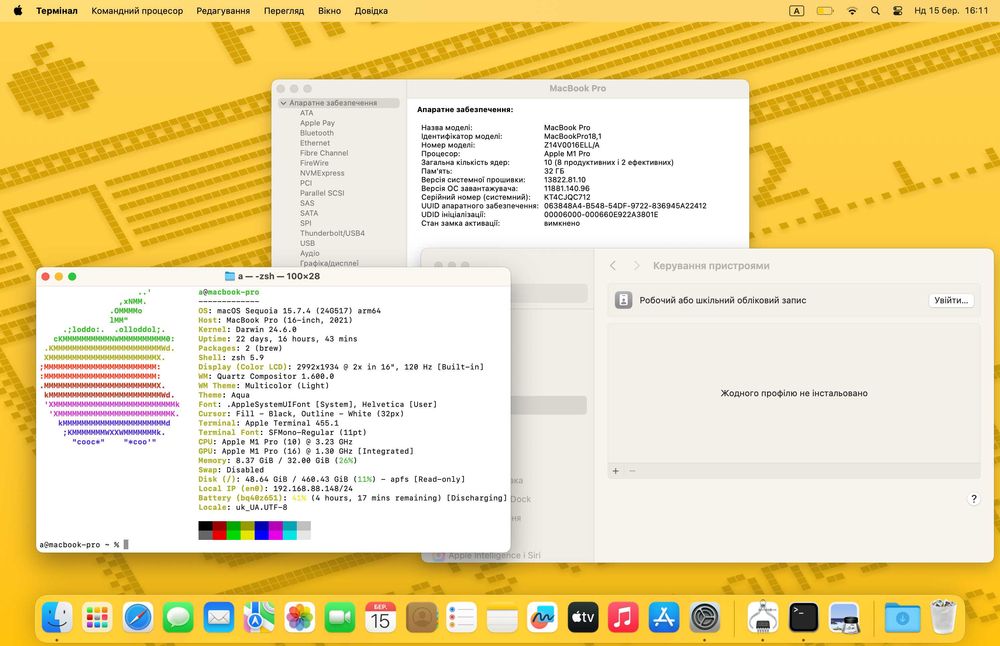Select Thunderbolt/USB4 in hardware sidebar

click(332, 233)
